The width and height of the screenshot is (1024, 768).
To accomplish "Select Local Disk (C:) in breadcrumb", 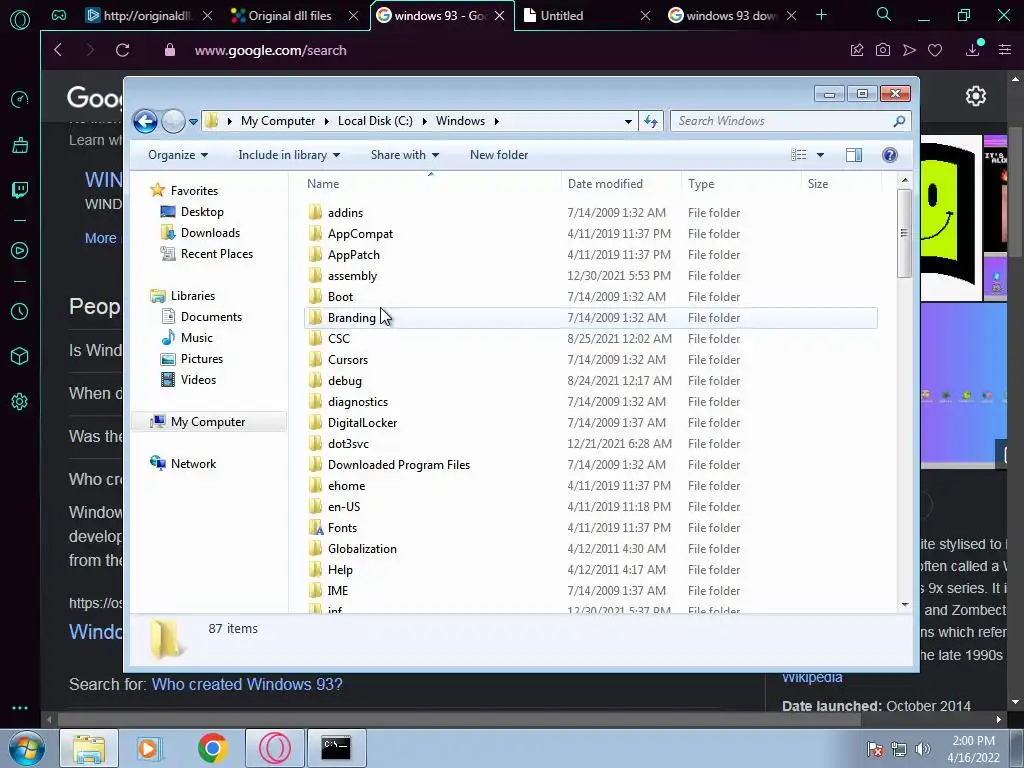I will [375, 121].
